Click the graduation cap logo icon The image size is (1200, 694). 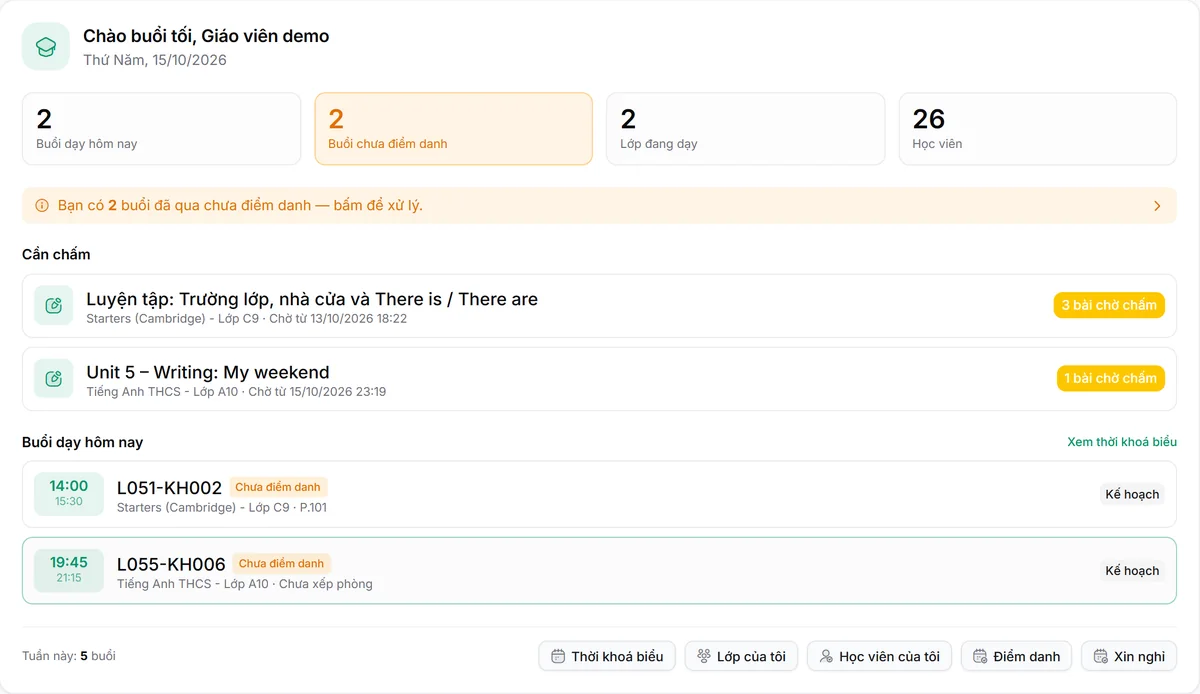tap(46, 46)
